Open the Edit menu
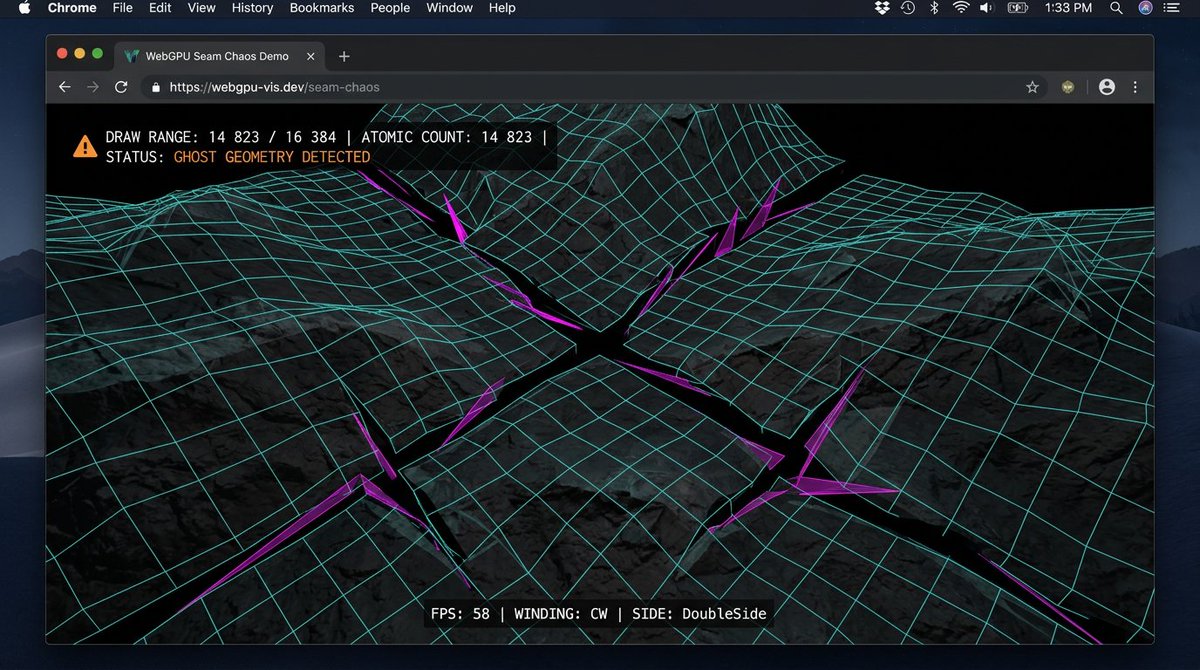Viewport: 1200px width, 670px height. (x=160, y=8)
